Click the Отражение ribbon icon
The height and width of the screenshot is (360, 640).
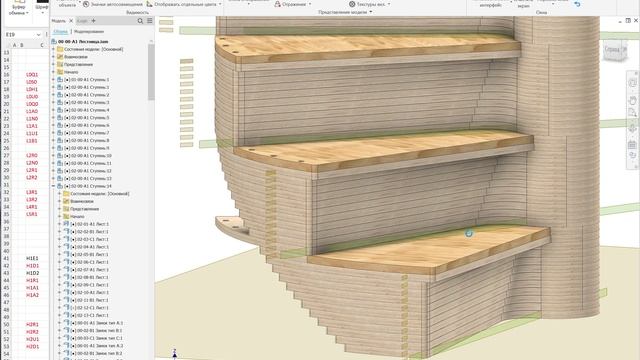point(278,4)
